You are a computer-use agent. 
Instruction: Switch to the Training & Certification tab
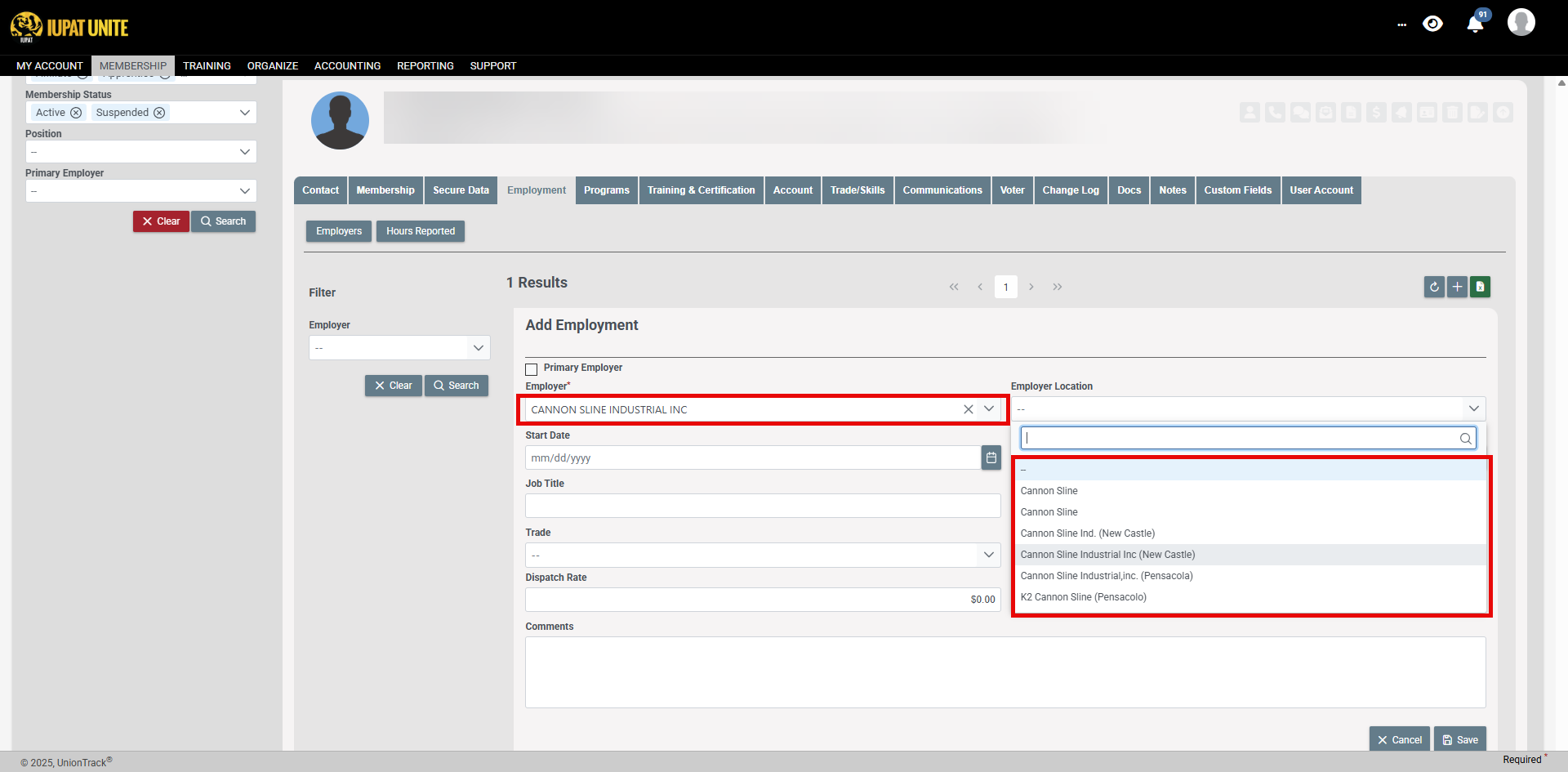pyautogui.click(x=702, y=190)
